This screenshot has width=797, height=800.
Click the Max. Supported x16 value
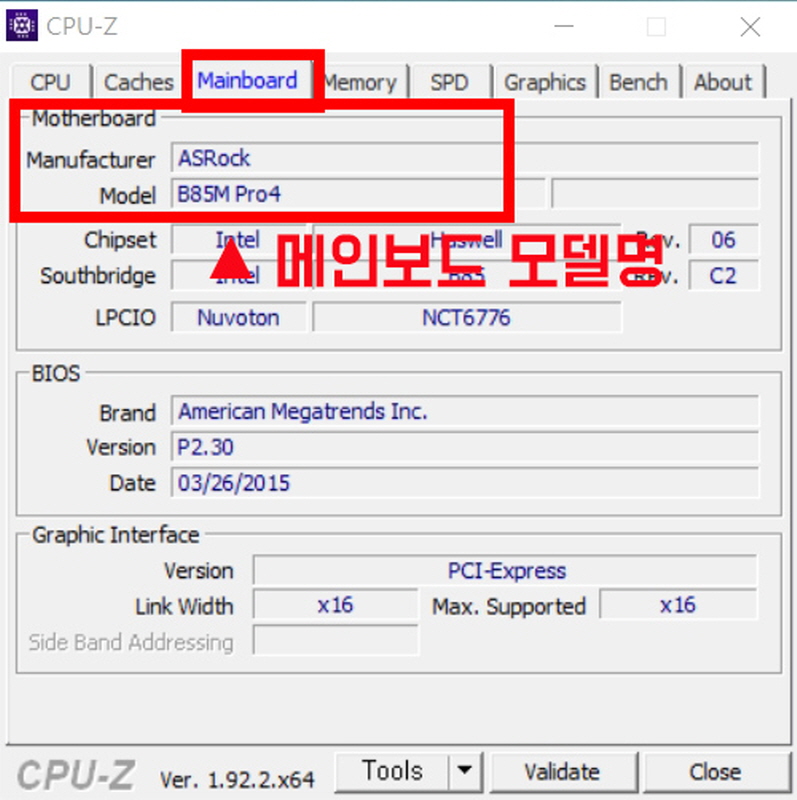pyautogui.click(x=678, y=605)
